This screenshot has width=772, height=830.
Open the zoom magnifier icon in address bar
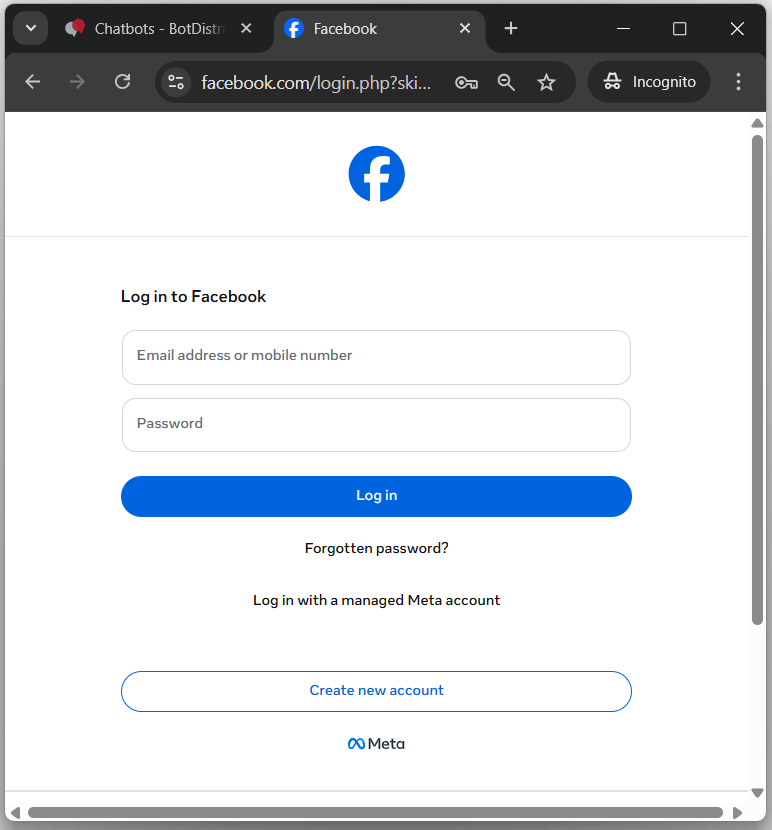click(506, 83)
